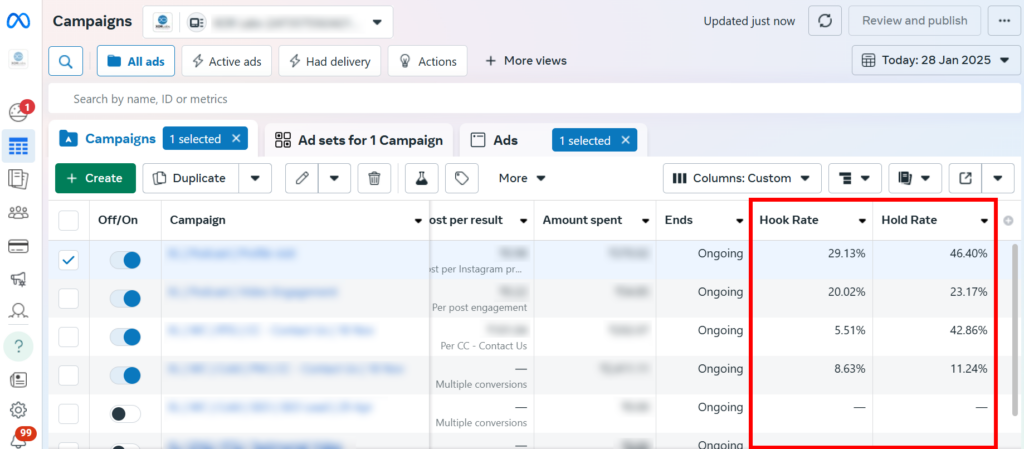This screenshot has height=449, width=1024.
Task: Click the Meta logo icon
Action: tap(18, 22)
